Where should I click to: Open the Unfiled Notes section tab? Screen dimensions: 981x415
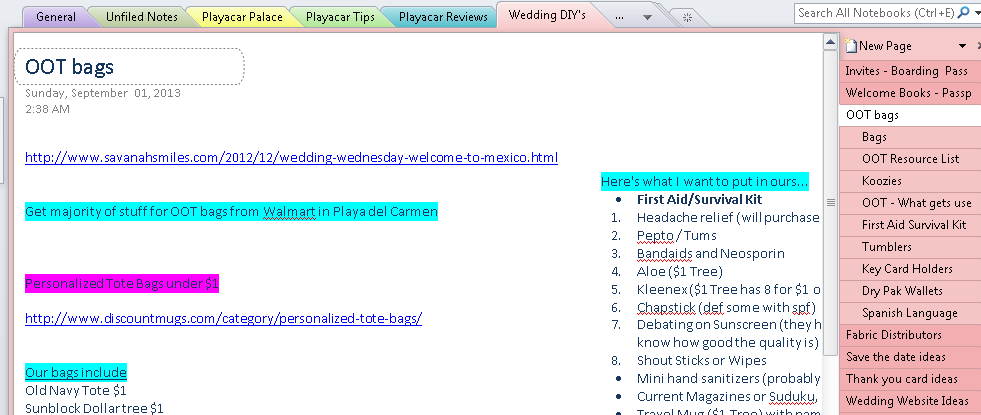coord(141,17)
